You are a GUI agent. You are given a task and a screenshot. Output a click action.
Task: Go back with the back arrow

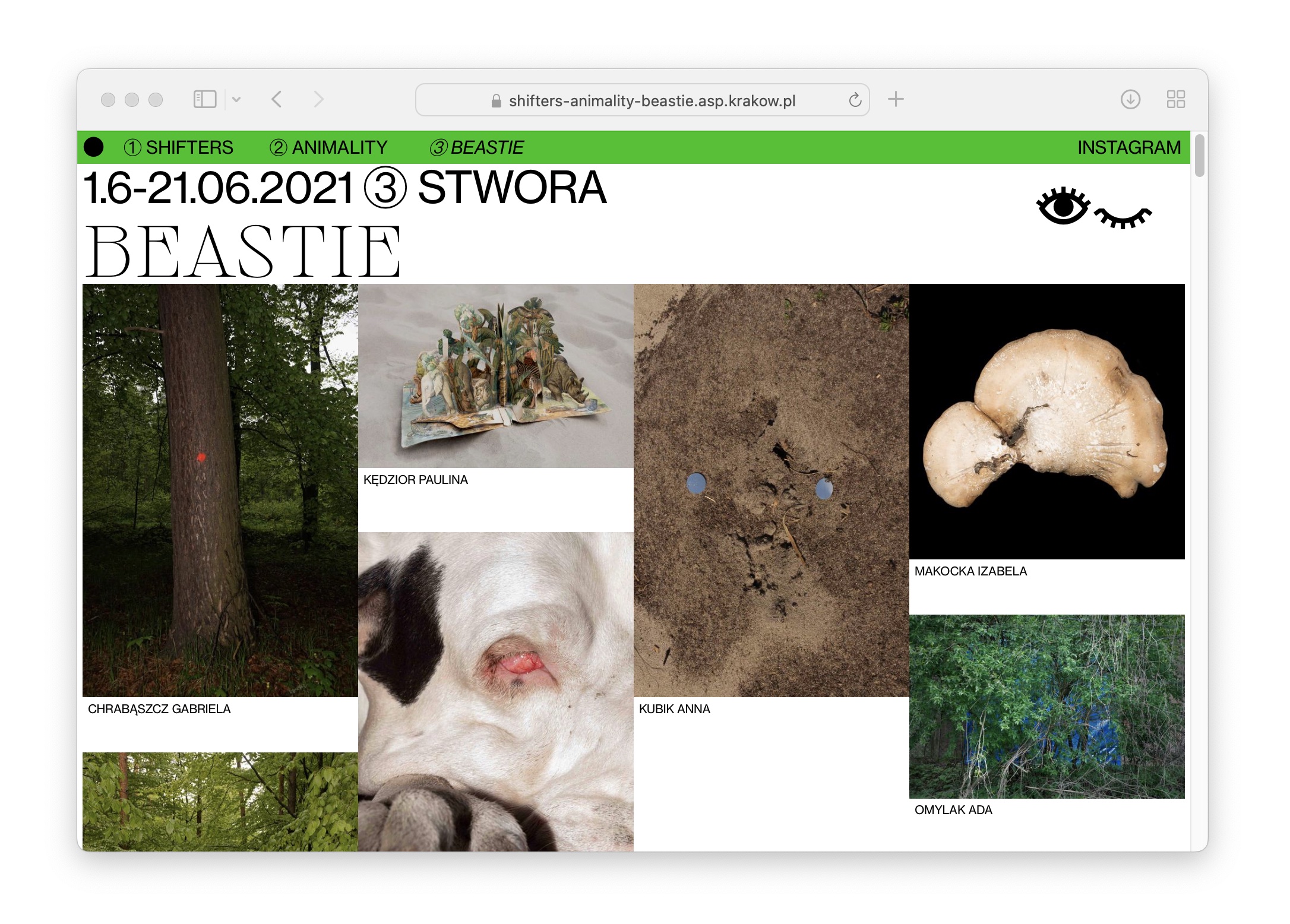[x=277, y=99]
